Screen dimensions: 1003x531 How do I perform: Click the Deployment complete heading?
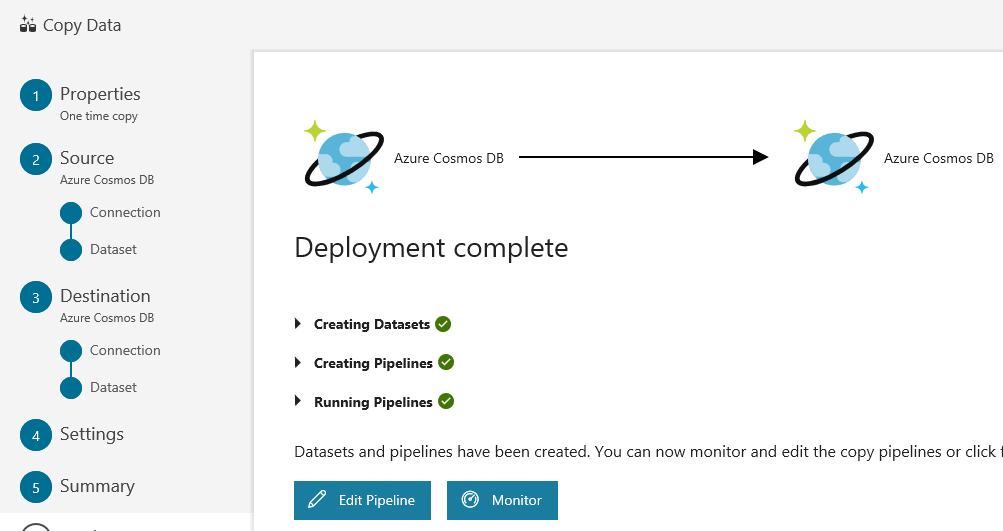coord(431,248)
